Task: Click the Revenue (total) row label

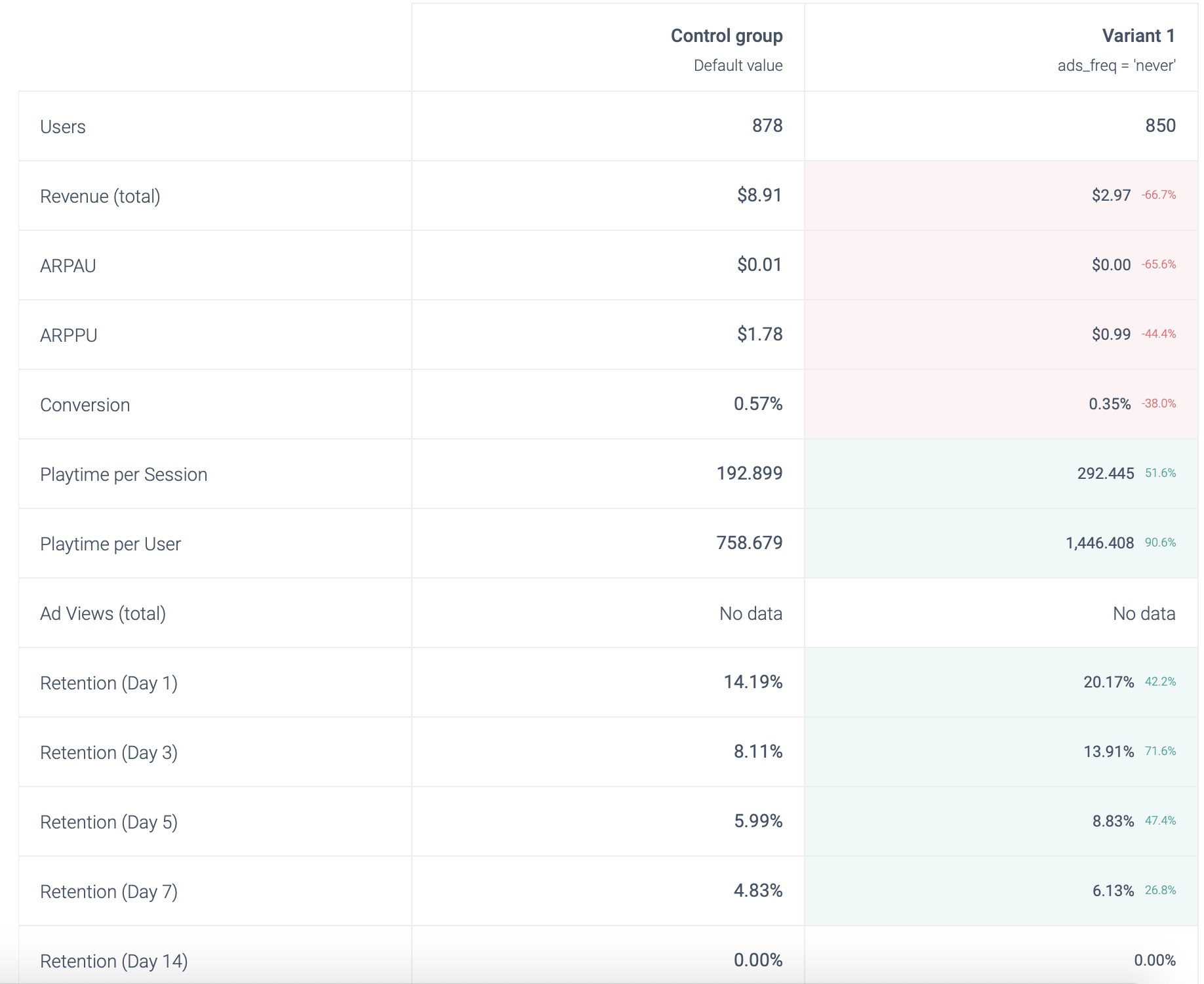Action: click(100, 196)
